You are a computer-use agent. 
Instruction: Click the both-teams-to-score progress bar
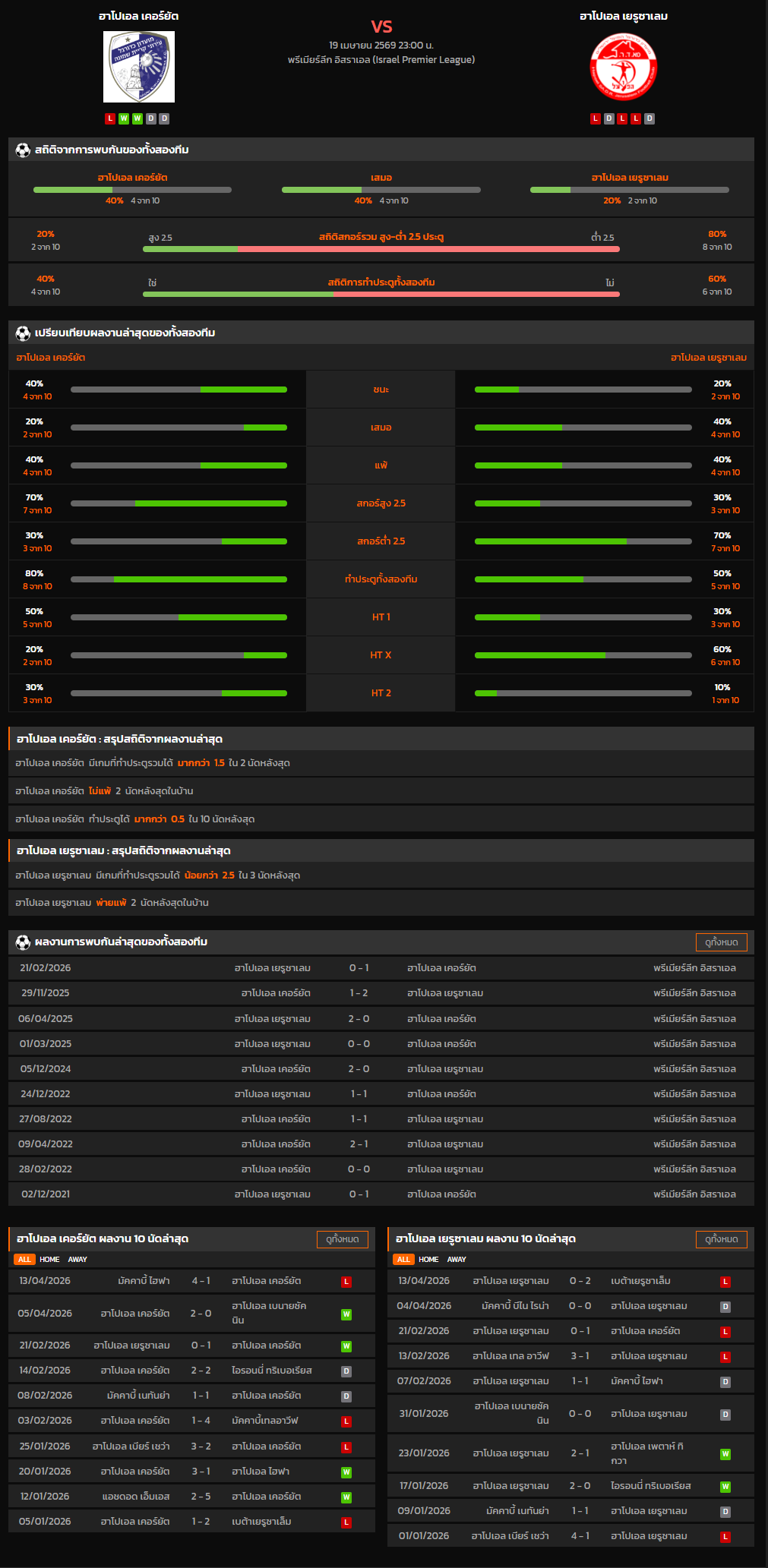coord(381,294)
